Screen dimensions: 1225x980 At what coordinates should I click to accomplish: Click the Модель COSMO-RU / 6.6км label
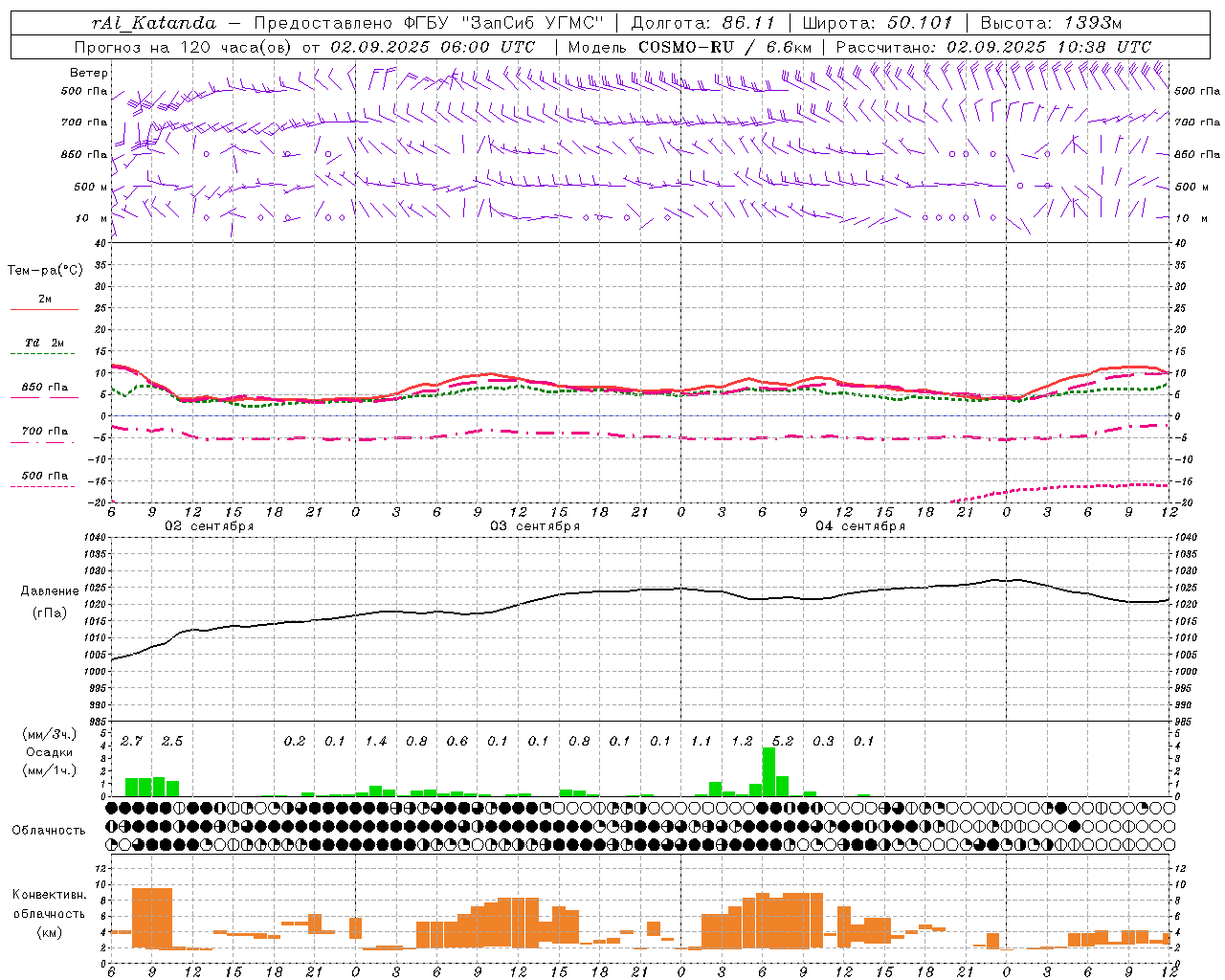[x=690, y=47]
